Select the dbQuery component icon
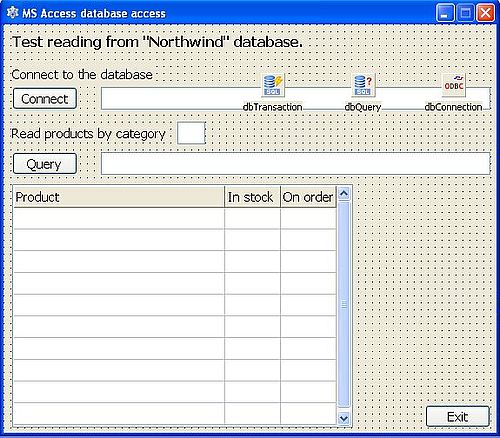The width and height of the screenshot is (500, 438). tap(363, 85)
